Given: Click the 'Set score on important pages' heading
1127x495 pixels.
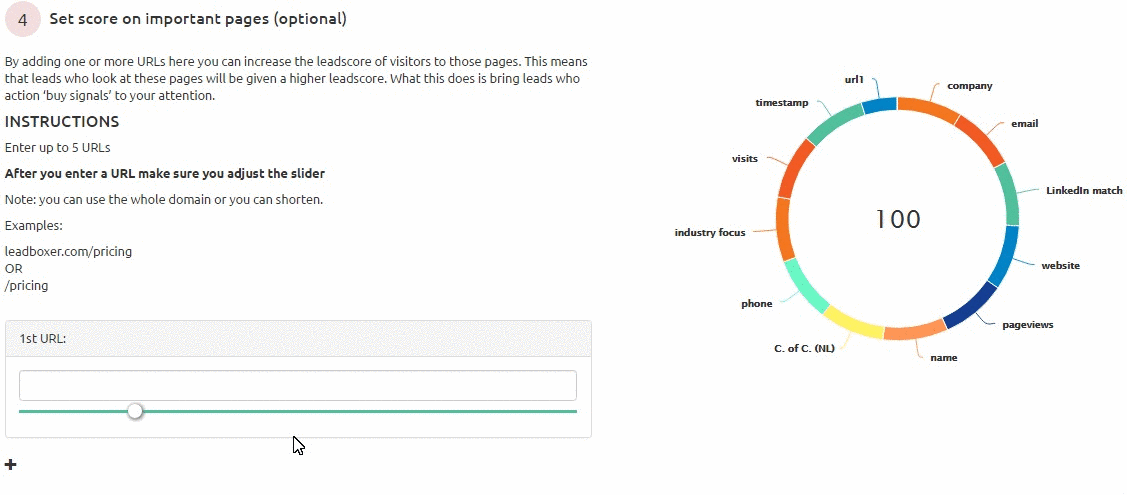Looking at the screenshot, I should point(198,19).
